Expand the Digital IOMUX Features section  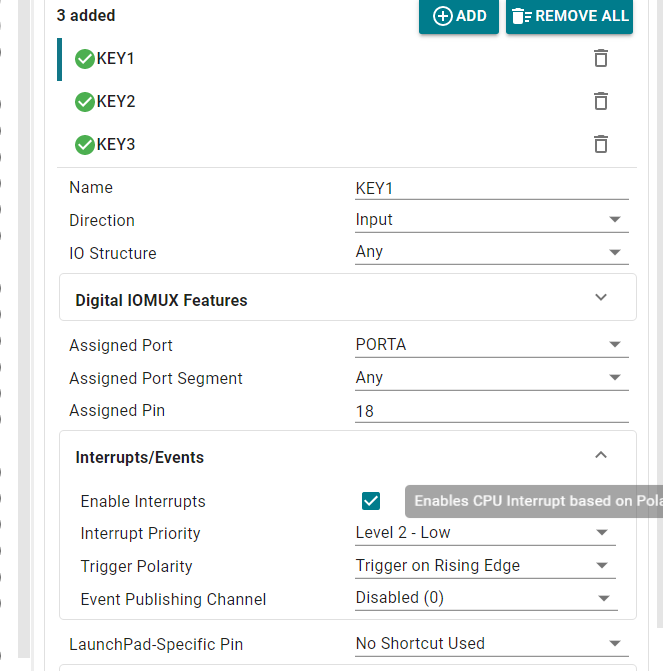[348, 297]
